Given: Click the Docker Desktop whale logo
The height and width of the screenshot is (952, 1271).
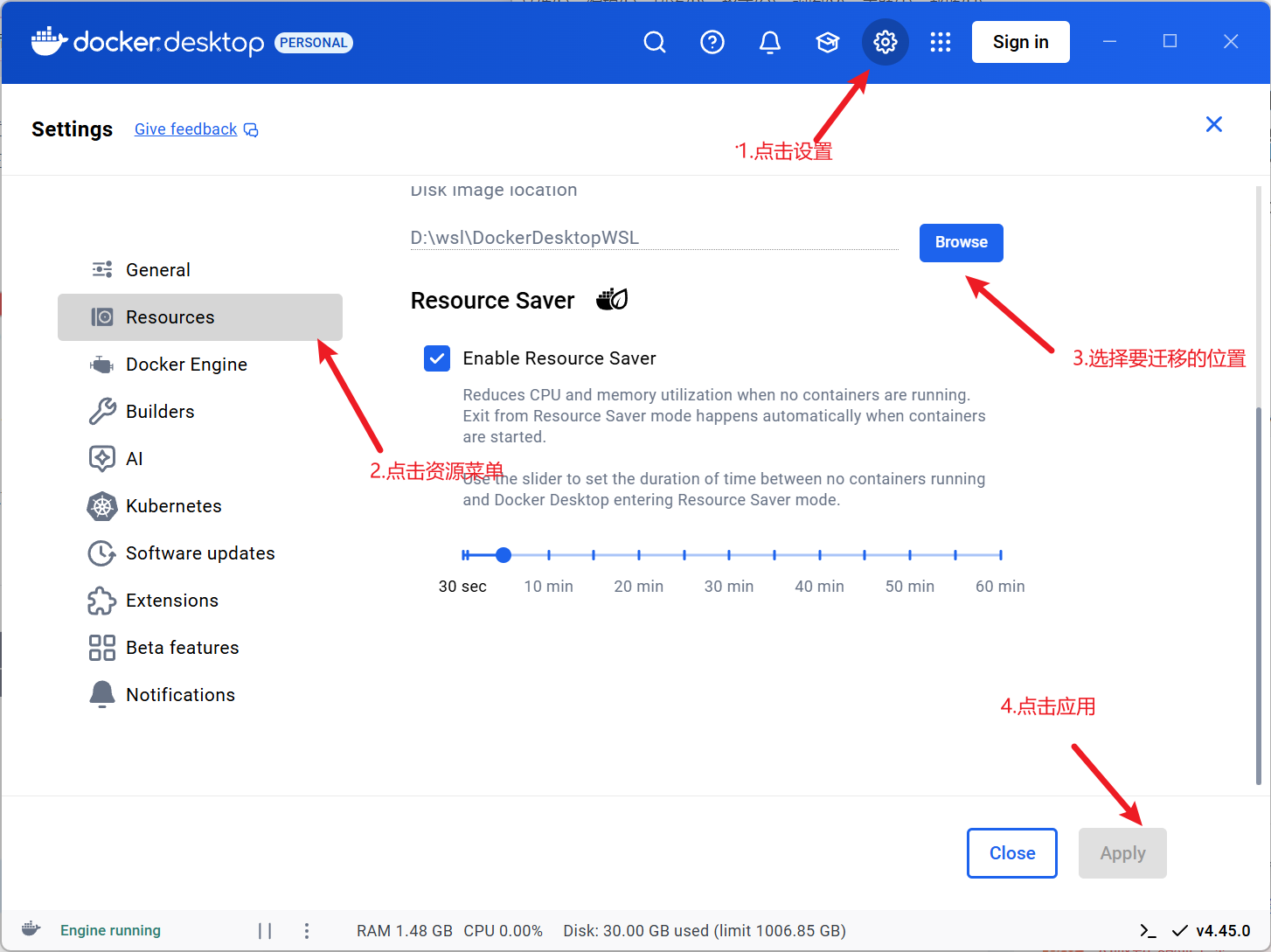Looking at the screenshot, I should pyautogui.click(x=49, y=41).
